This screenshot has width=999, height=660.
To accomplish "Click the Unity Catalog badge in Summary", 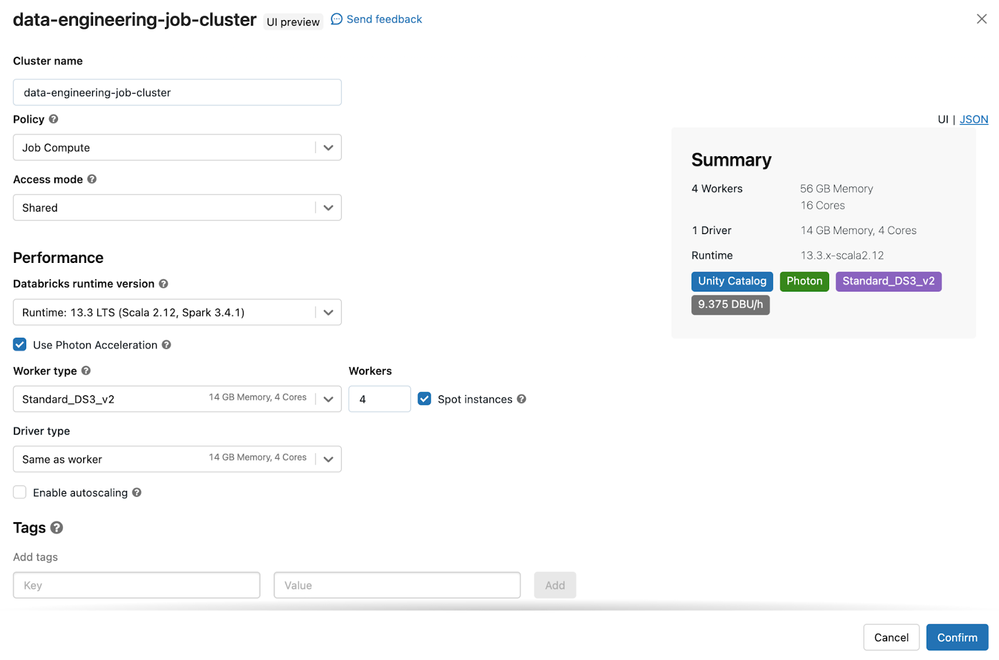I will pyautogui.click(x=732, y=281).
